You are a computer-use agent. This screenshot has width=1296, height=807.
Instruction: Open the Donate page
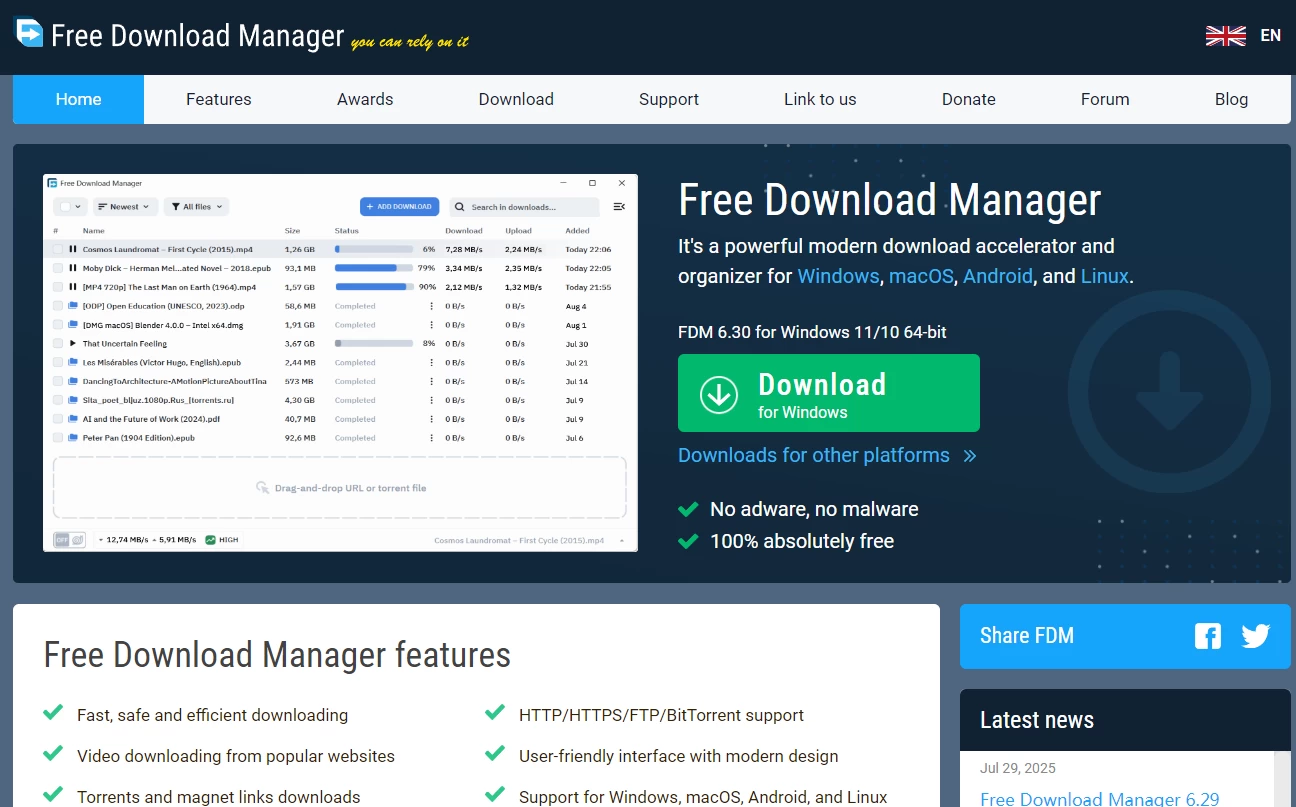coord(969,99)
